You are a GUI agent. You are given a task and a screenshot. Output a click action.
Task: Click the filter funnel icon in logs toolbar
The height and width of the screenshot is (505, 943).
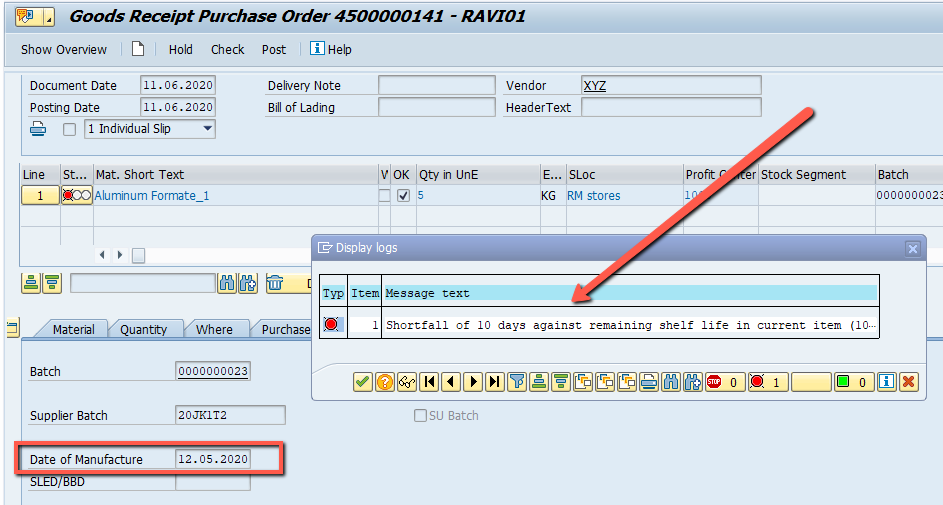tap(517, 382)
